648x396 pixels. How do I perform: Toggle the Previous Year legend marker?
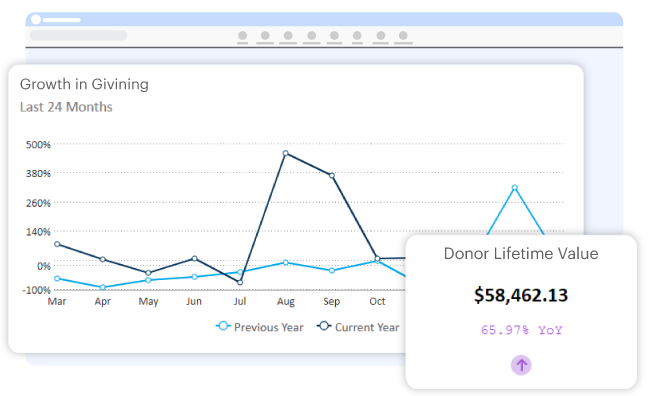pyautogui.click(x=223, y=326)
